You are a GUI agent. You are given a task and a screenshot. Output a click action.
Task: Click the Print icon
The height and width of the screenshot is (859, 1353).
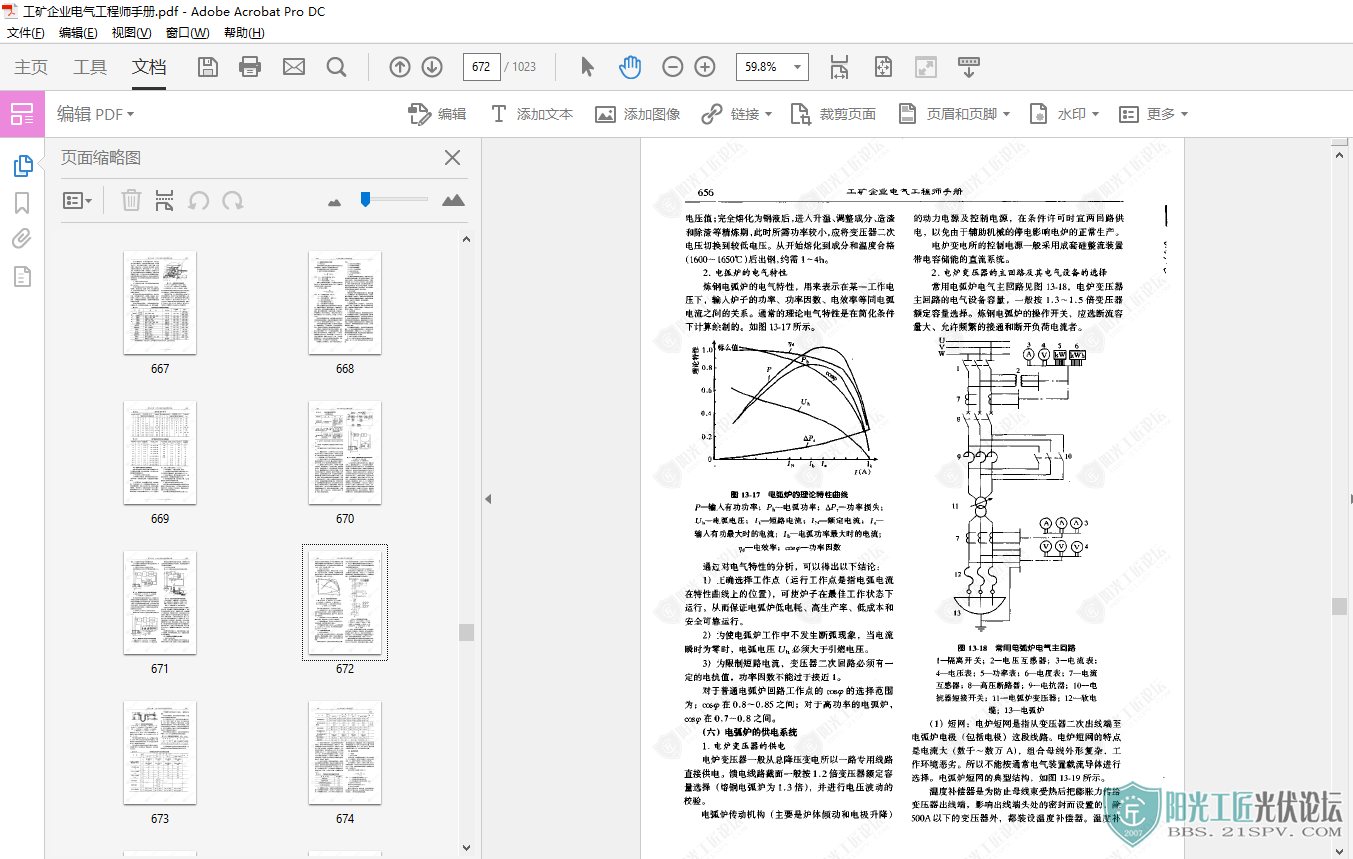click(x=250, y=67)
